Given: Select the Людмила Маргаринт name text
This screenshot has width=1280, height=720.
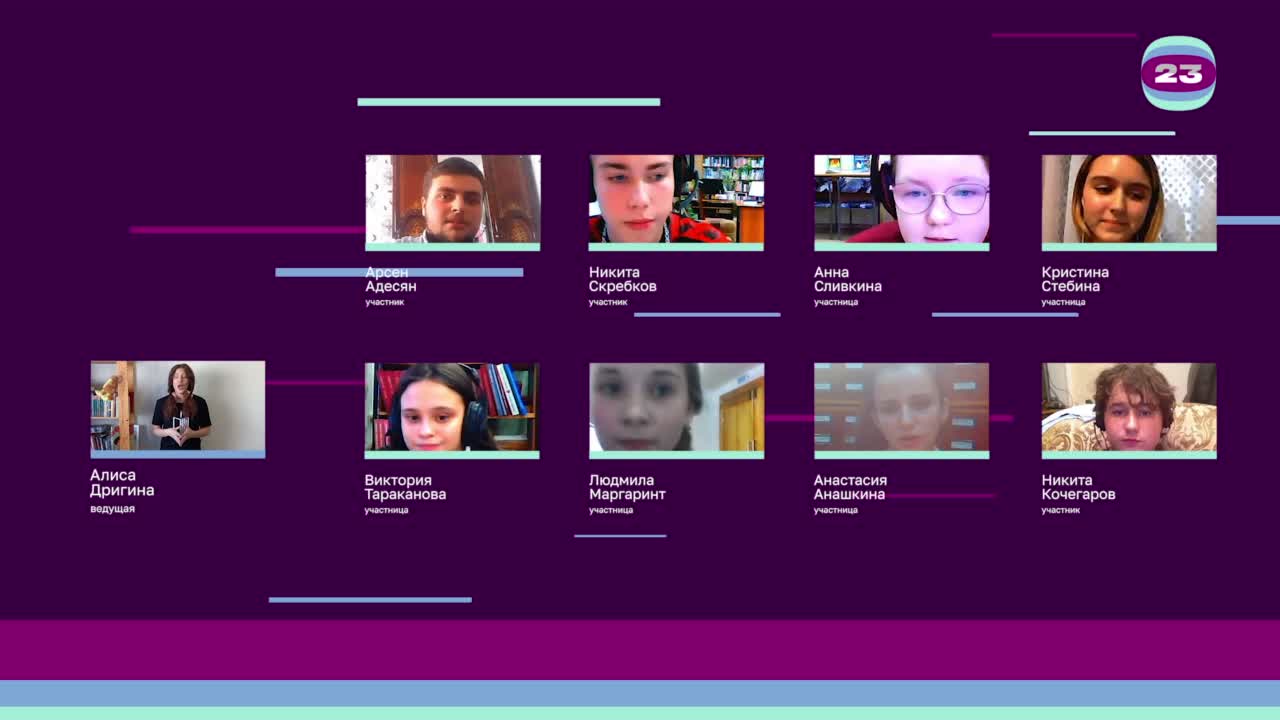Looking at the screenshot, I should point(627,487).
